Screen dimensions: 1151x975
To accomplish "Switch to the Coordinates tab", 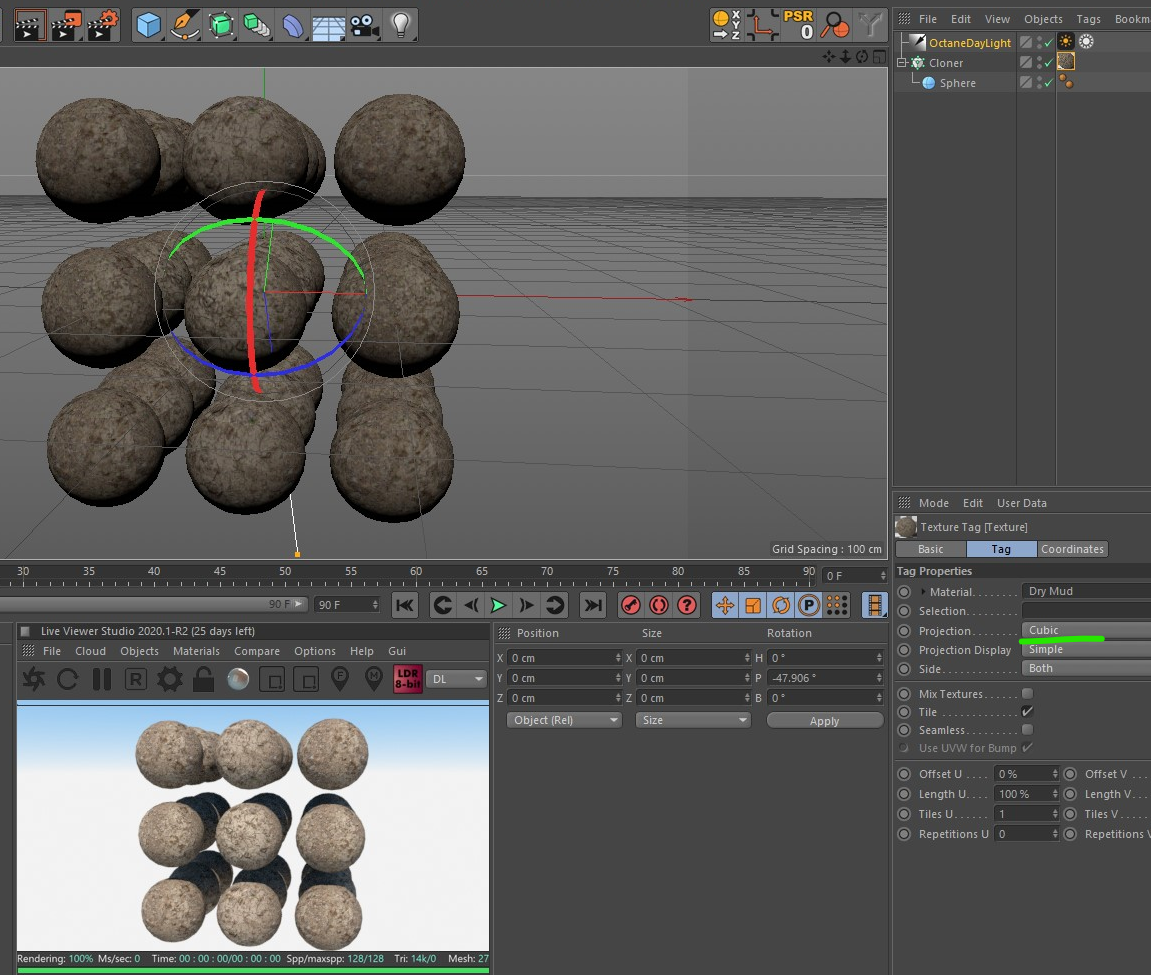I will [x=1072, y=549].
